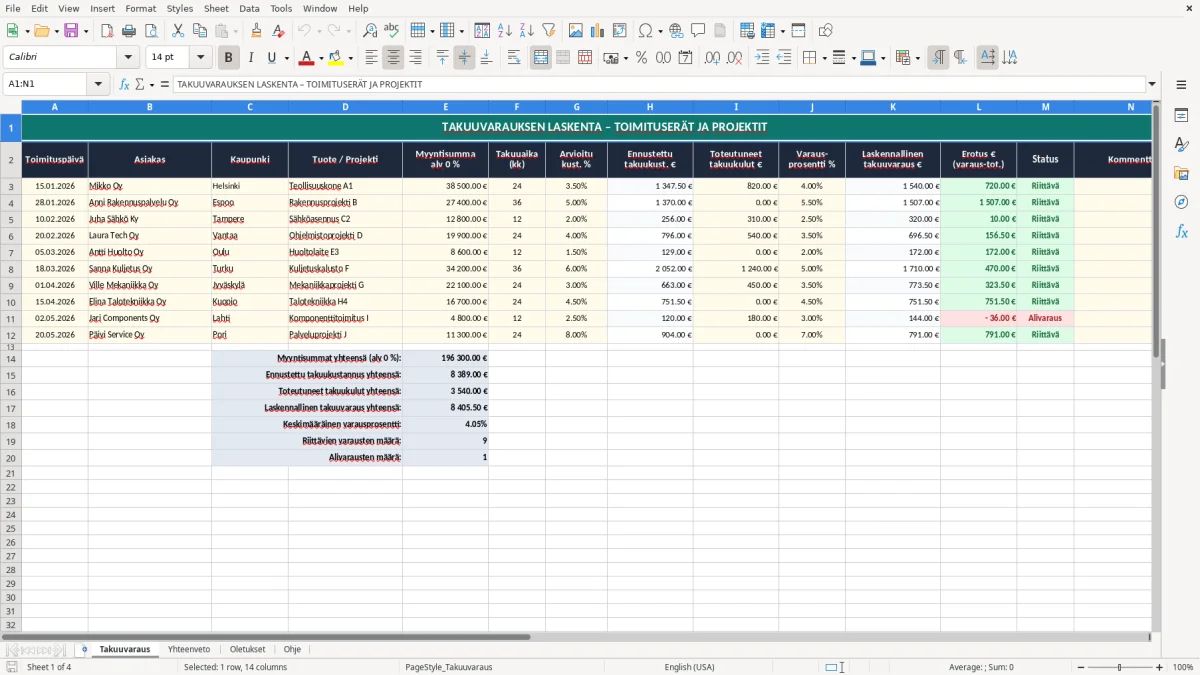
Task: Click inside the formula input line
Action: (658, 84)
